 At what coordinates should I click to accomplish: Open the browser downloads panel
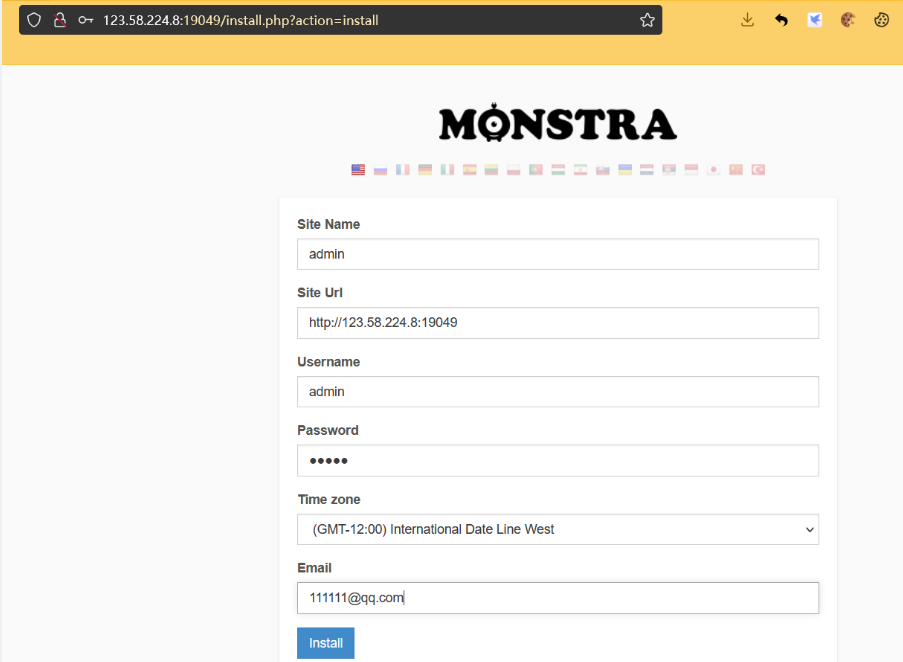(x=748, y=20)
